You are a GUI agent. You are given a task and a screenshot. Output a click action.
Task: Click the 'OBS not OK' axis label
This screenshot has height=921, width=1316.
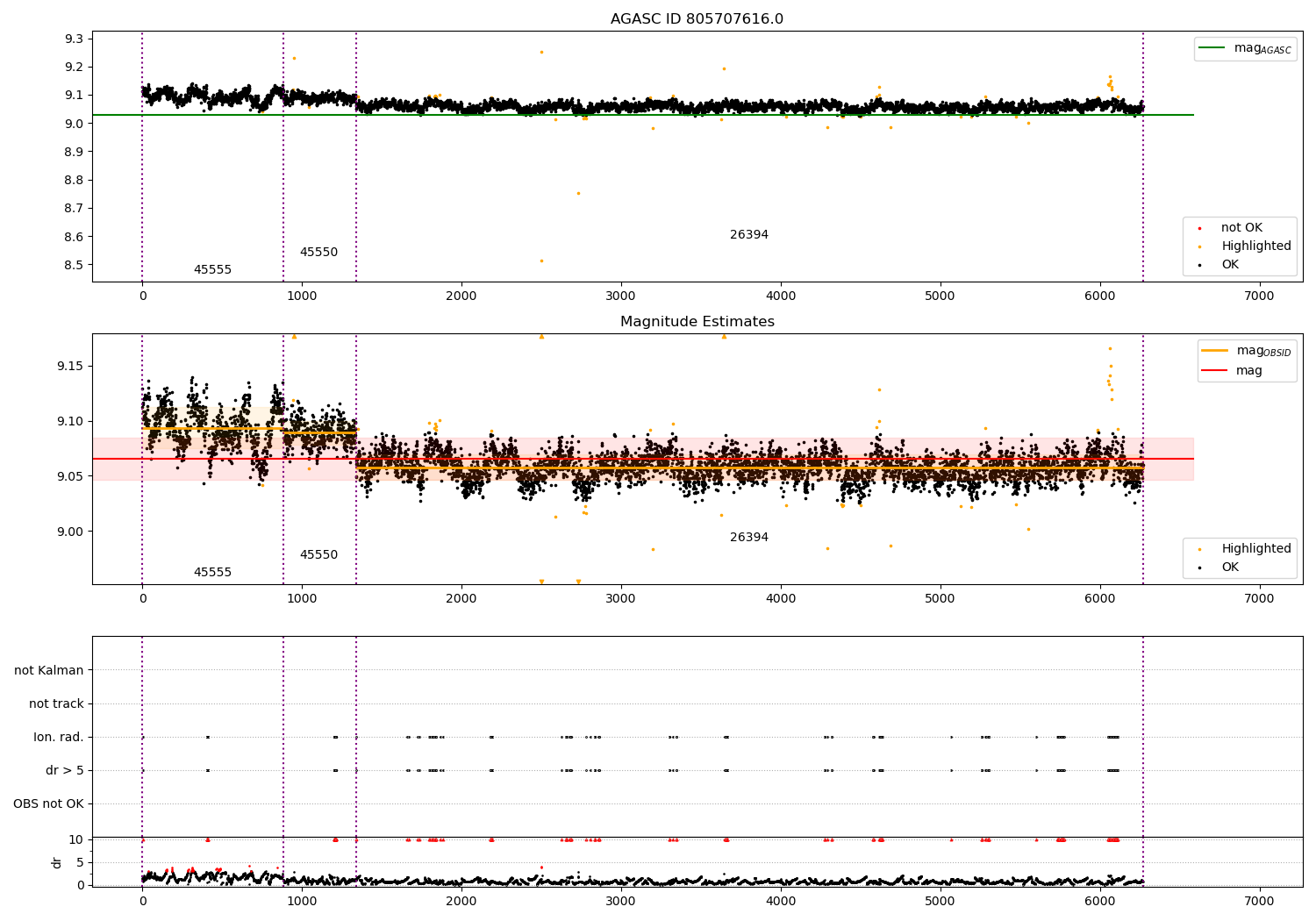(x=48, y=803)
